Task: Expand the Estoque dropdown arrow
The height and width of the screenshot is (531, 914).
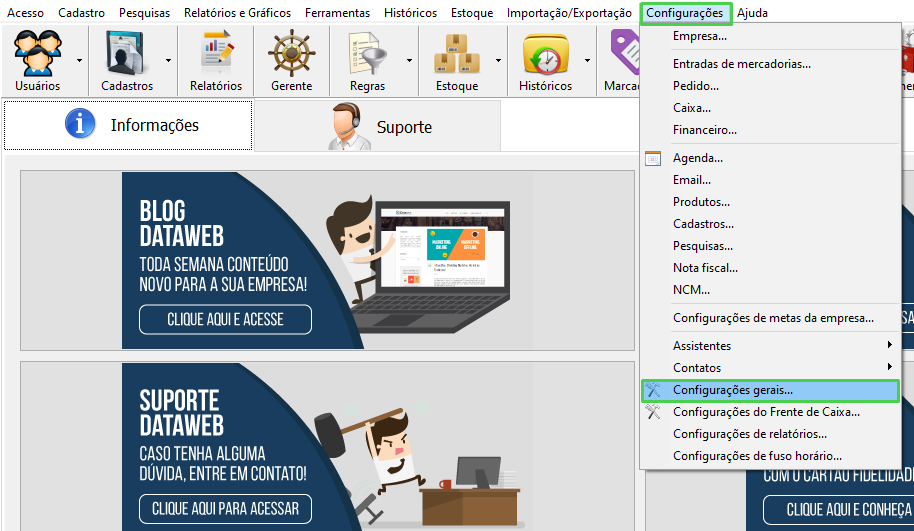Action: click(498, 61)
